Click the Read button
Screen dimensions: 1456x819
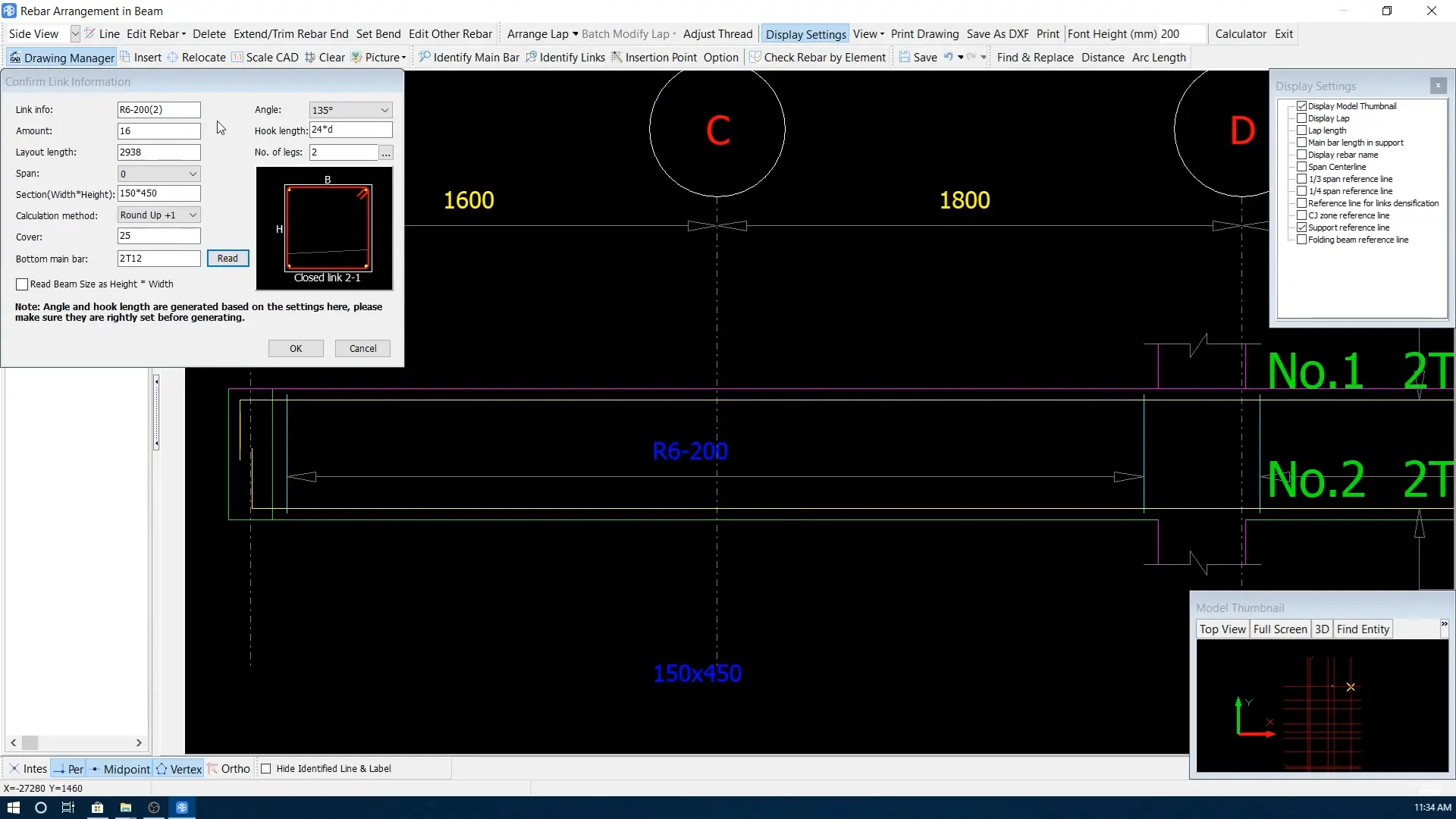(227, 259)
